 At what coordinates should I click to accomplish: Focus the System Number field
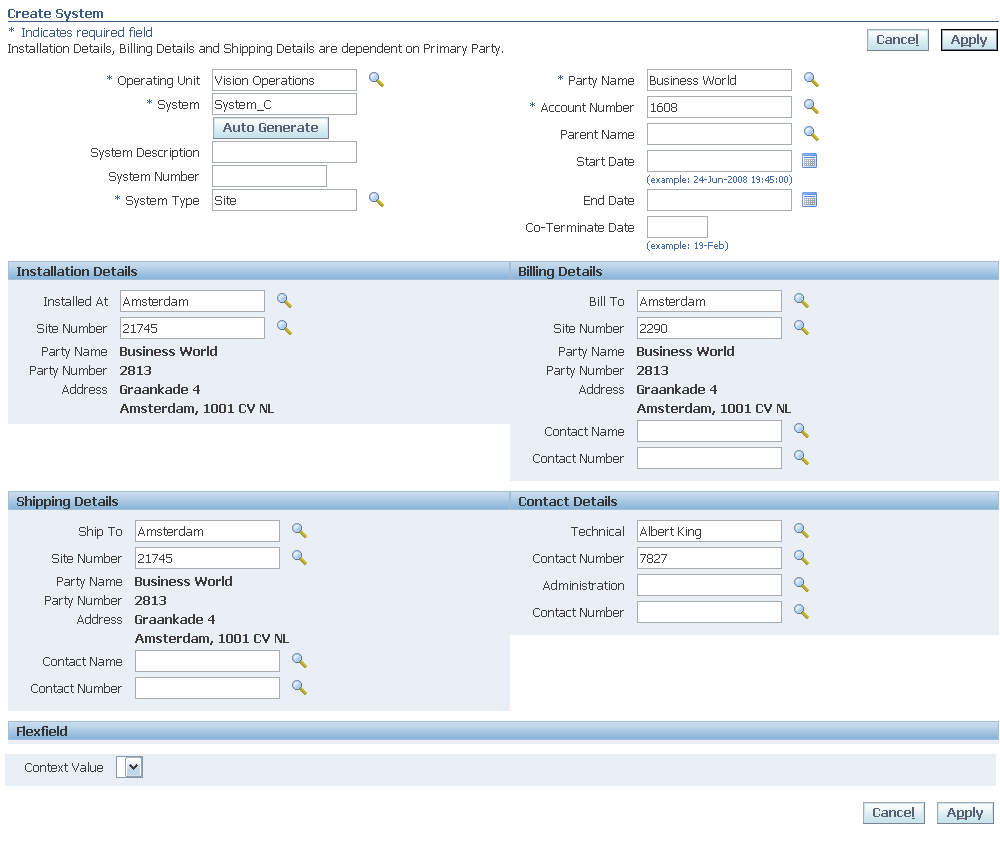click(x=269, y=176)
